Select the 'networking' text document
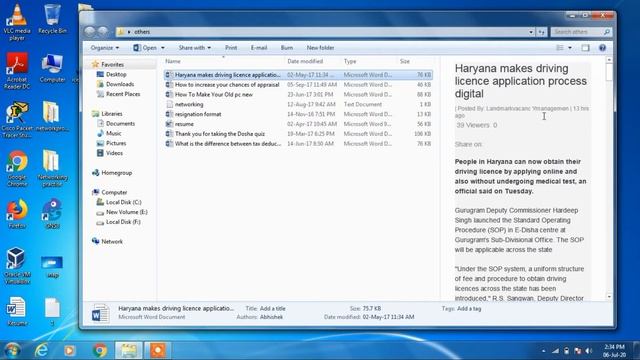Image resolution: width=640 pixels, height=360 pixels. tap(298, 104)
